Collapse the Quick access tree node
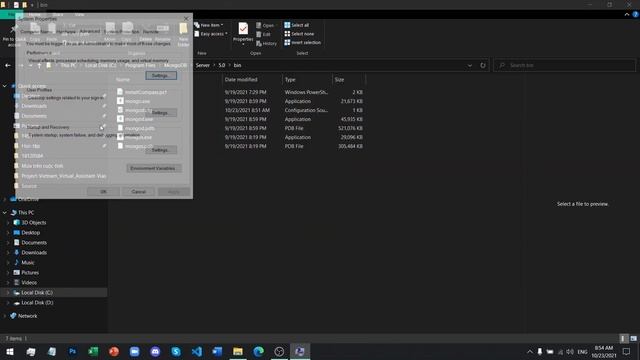The width and height of the screenshot is (640, 360). click(5, 86)
